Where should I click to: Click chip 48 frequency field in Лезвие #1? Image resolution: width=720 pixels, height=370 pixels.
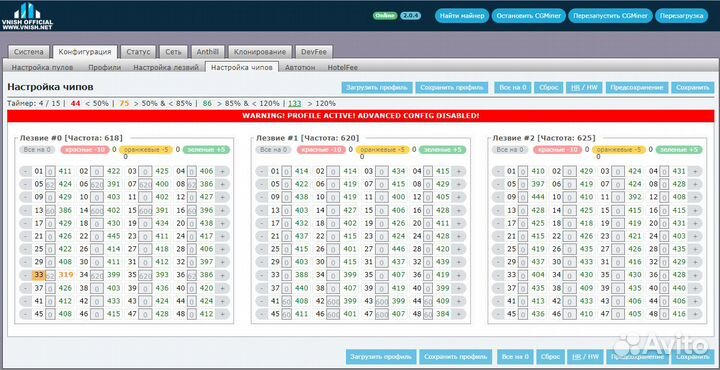428,314
